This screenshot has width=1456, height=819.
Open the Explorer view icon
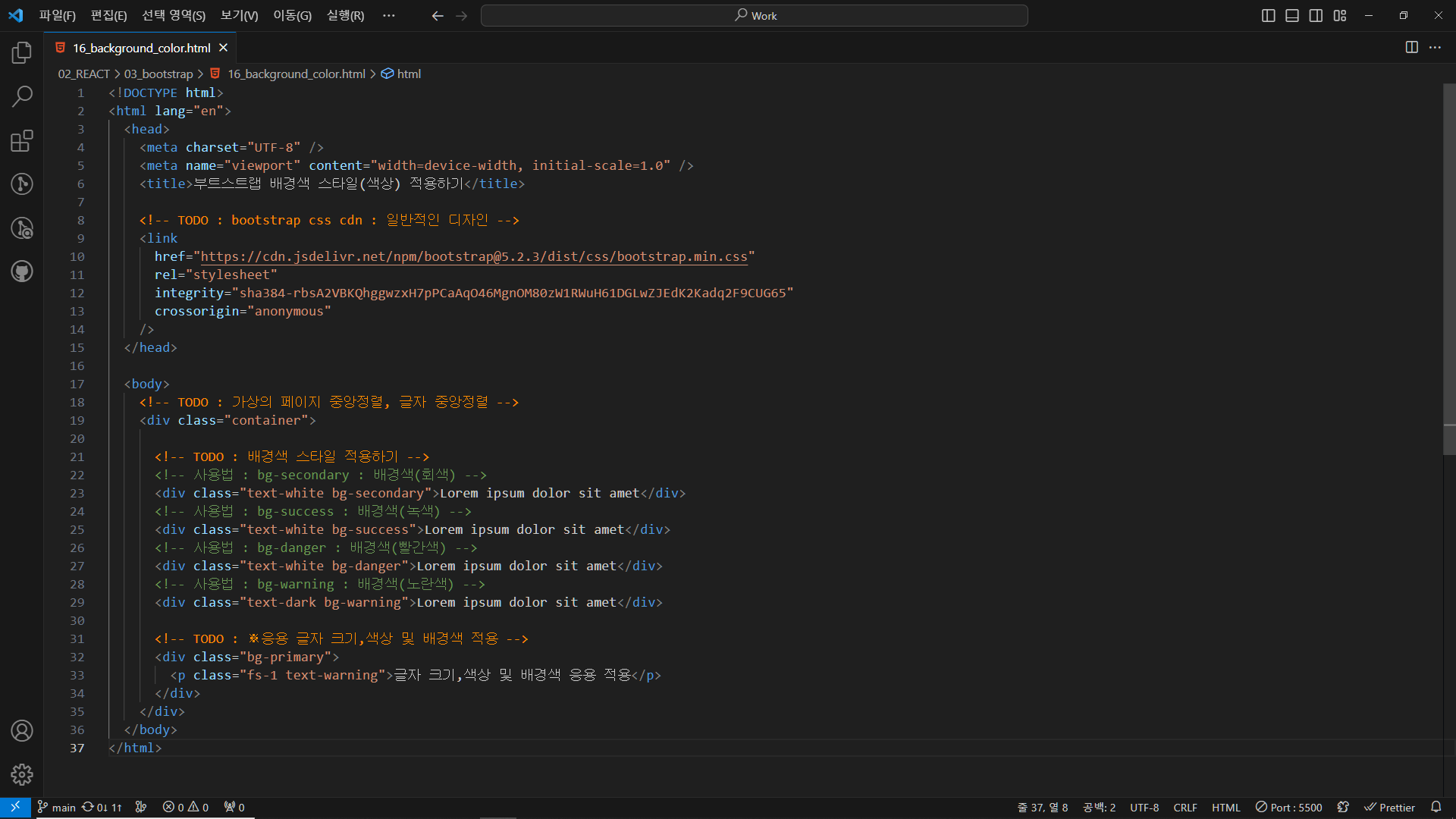point(22,52)
